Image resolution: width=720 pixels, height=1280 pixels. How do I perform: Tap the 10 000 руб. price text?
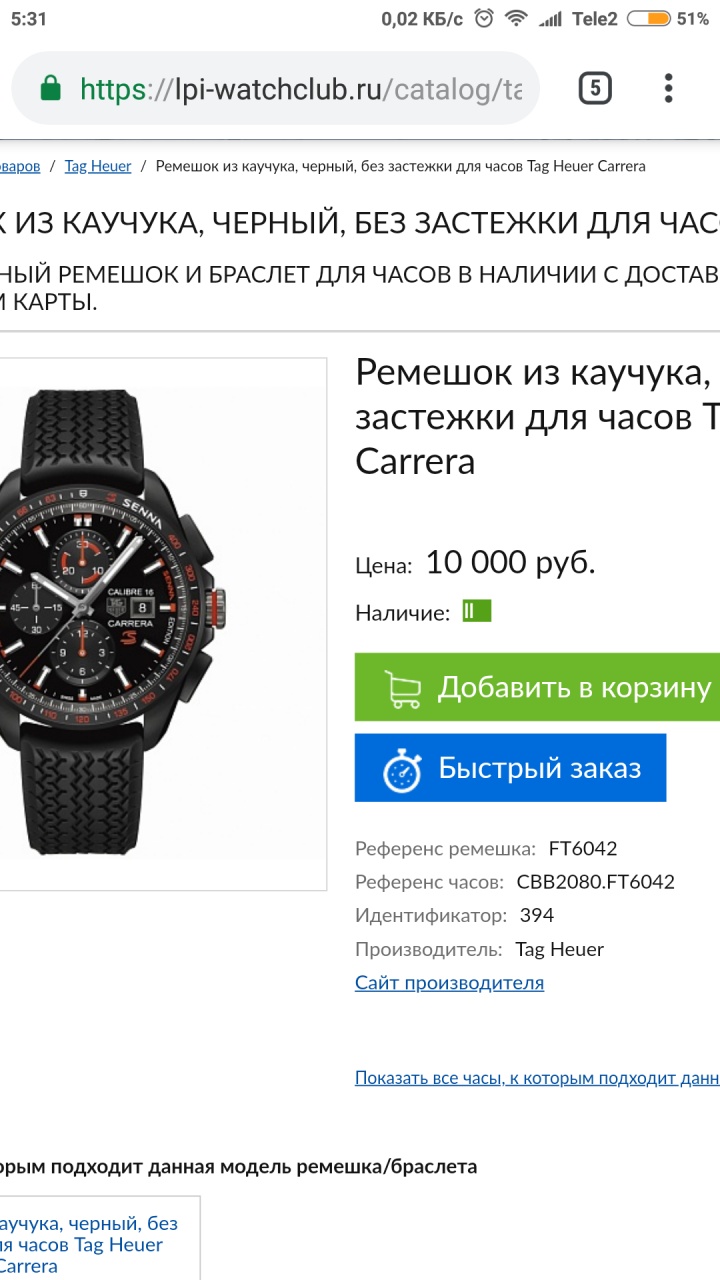tap(510, 562)
